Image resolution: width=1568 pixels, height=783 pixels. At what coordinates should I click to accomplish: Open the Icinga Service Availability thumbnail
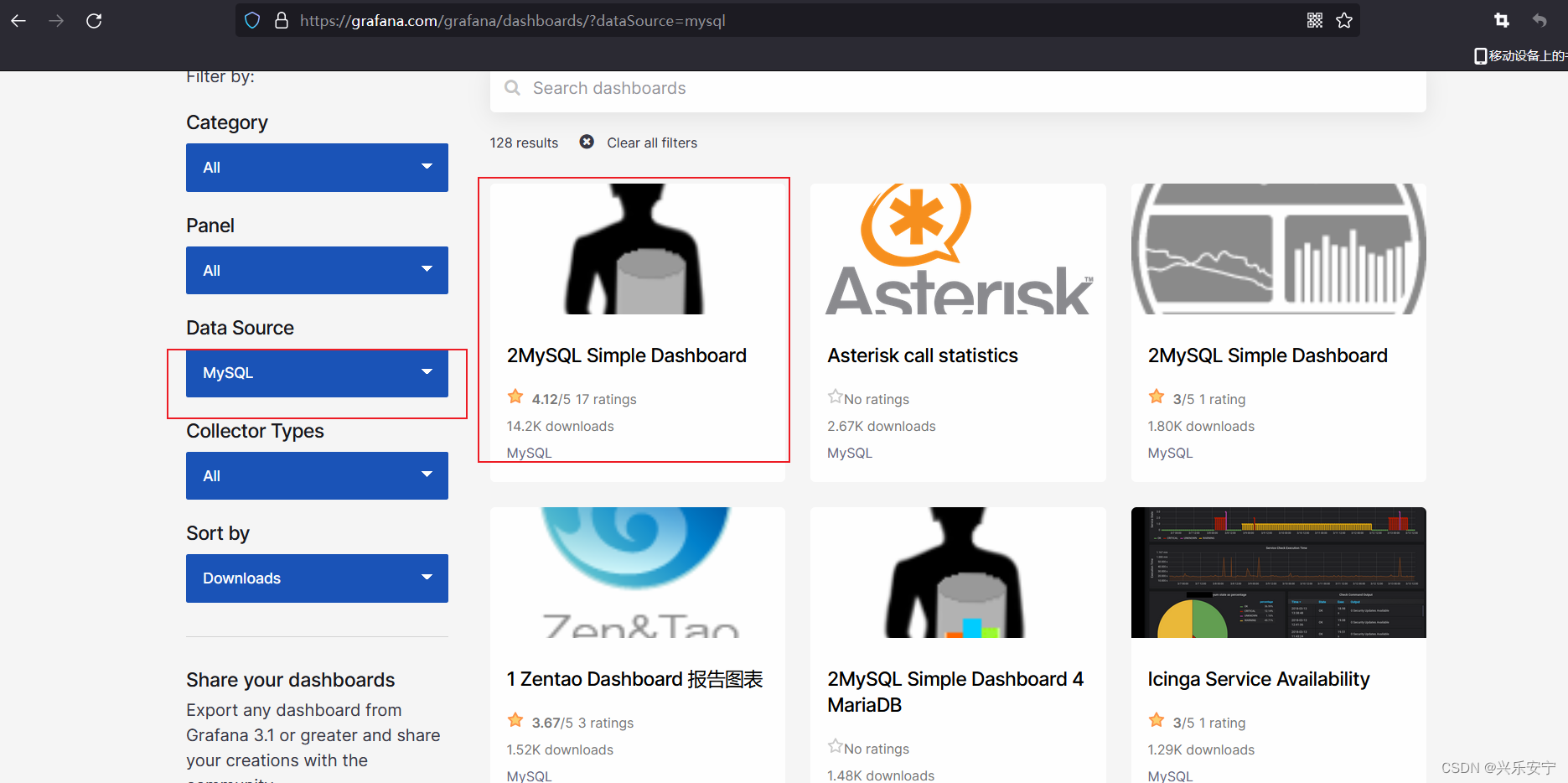(x=1278, y=573)
